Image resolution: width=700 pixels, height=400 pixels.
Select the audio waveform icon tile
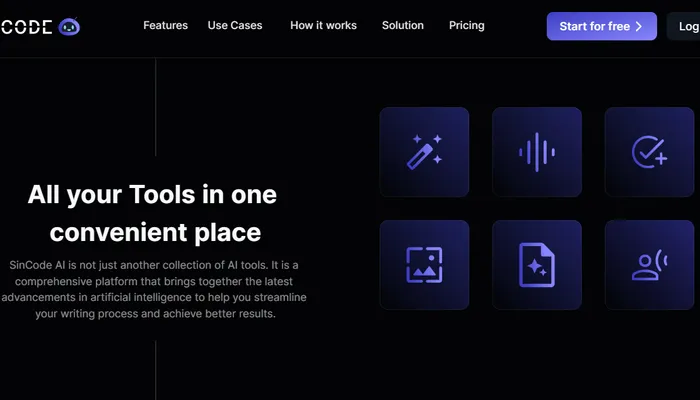pyautogui.click(x=536, y=152)
